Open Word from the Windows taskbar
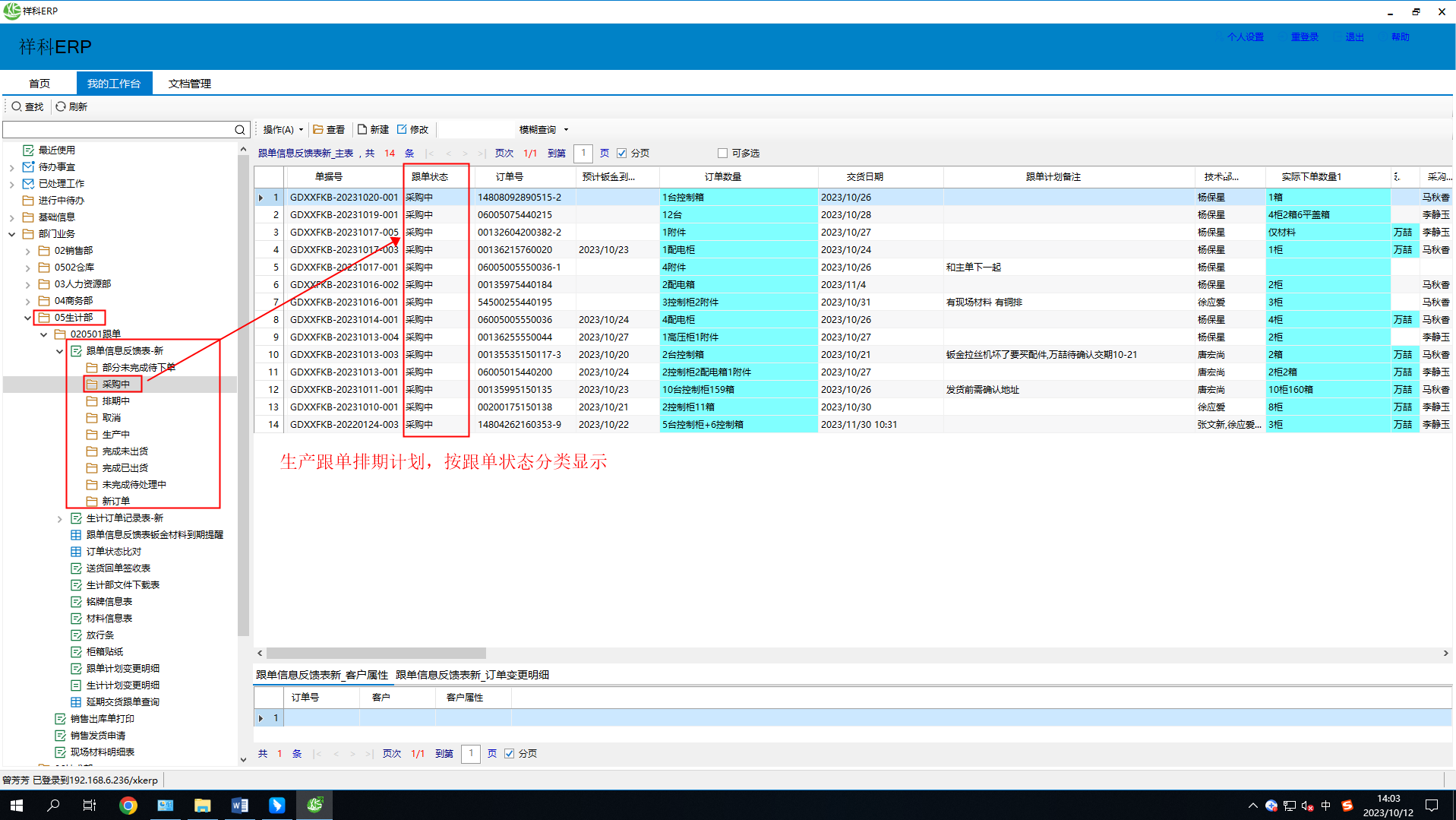 239,805
